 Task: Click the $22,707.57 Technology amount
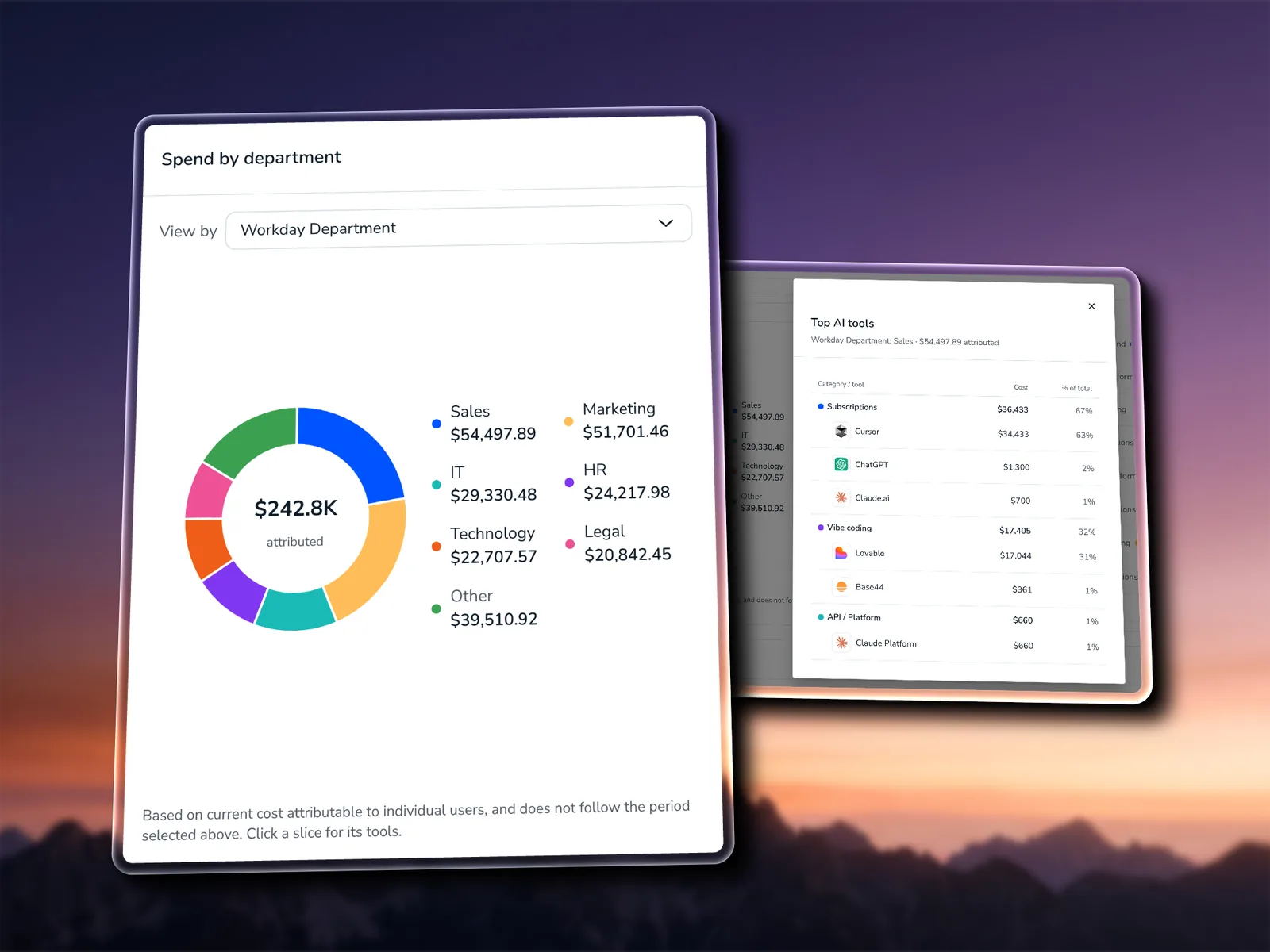coord(494,557)
